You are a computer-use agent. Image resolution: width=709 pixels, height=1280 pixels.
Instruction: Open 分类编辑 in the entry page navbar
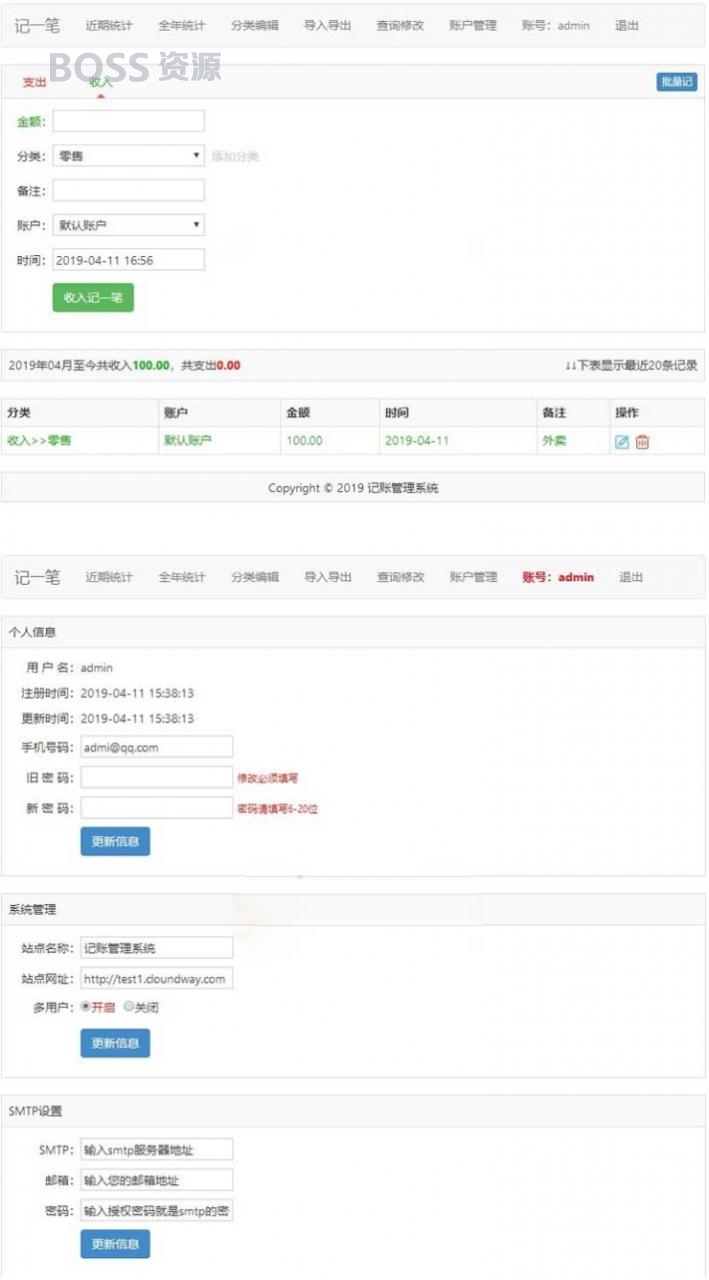click(x=255, y=25)
